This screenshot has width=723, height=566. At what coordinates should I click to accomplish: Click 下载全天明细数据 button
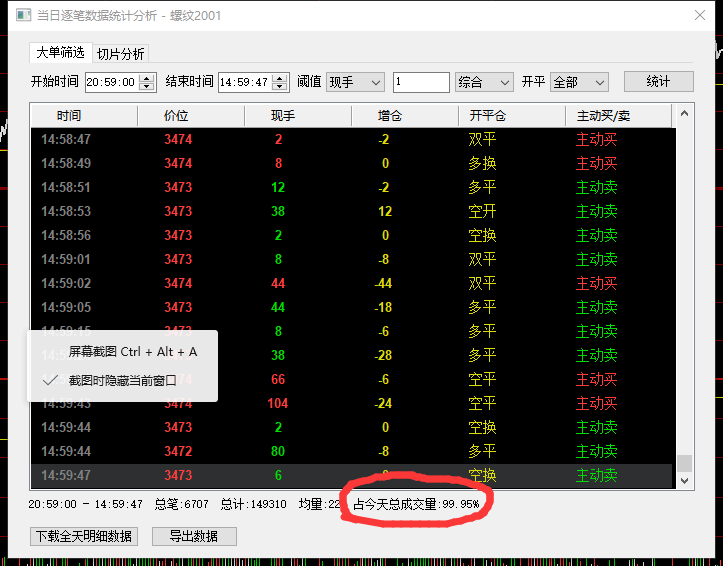coord(83,536)
